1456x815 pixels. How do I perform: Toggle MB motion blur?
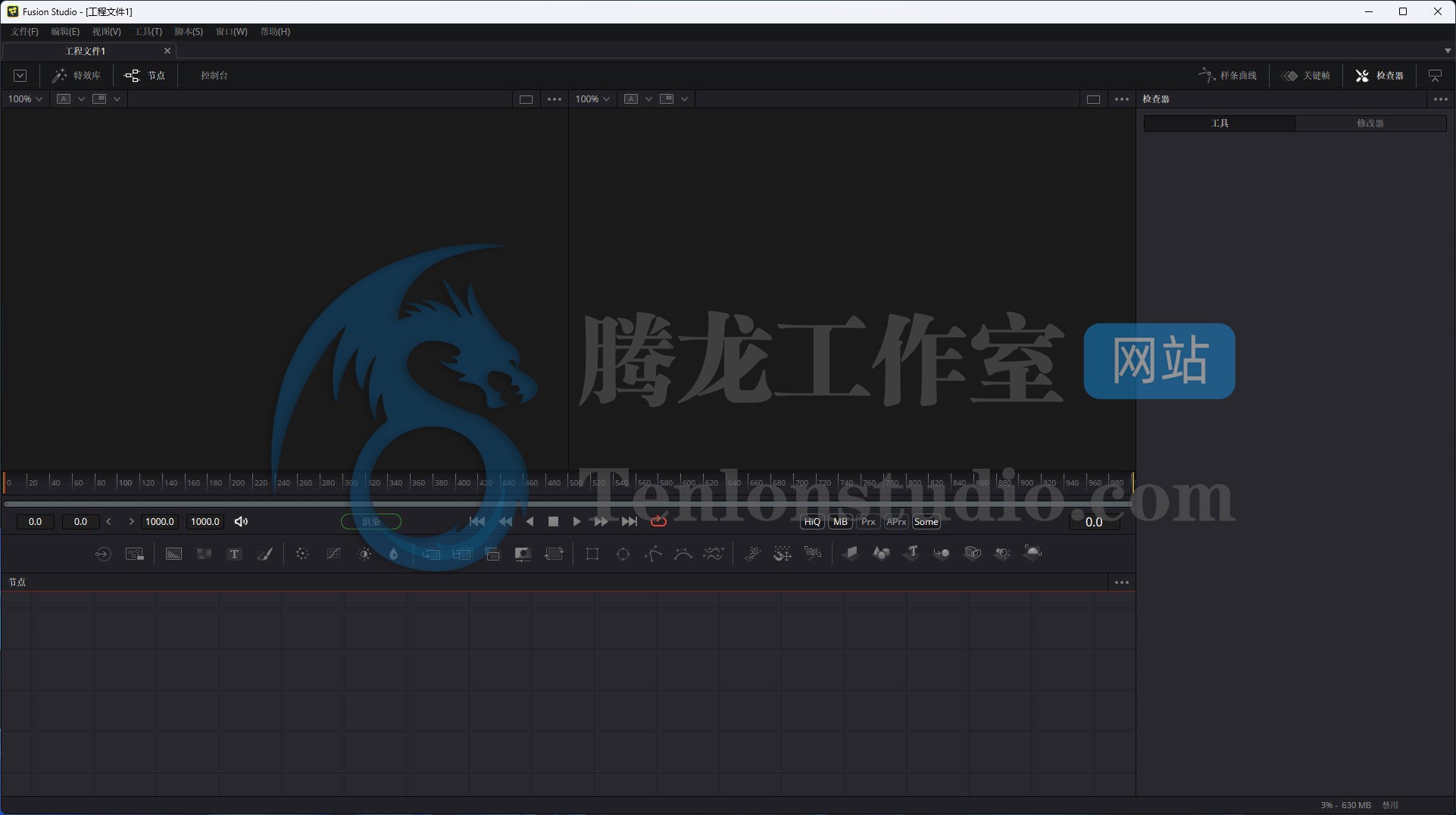tap(840, 522)
